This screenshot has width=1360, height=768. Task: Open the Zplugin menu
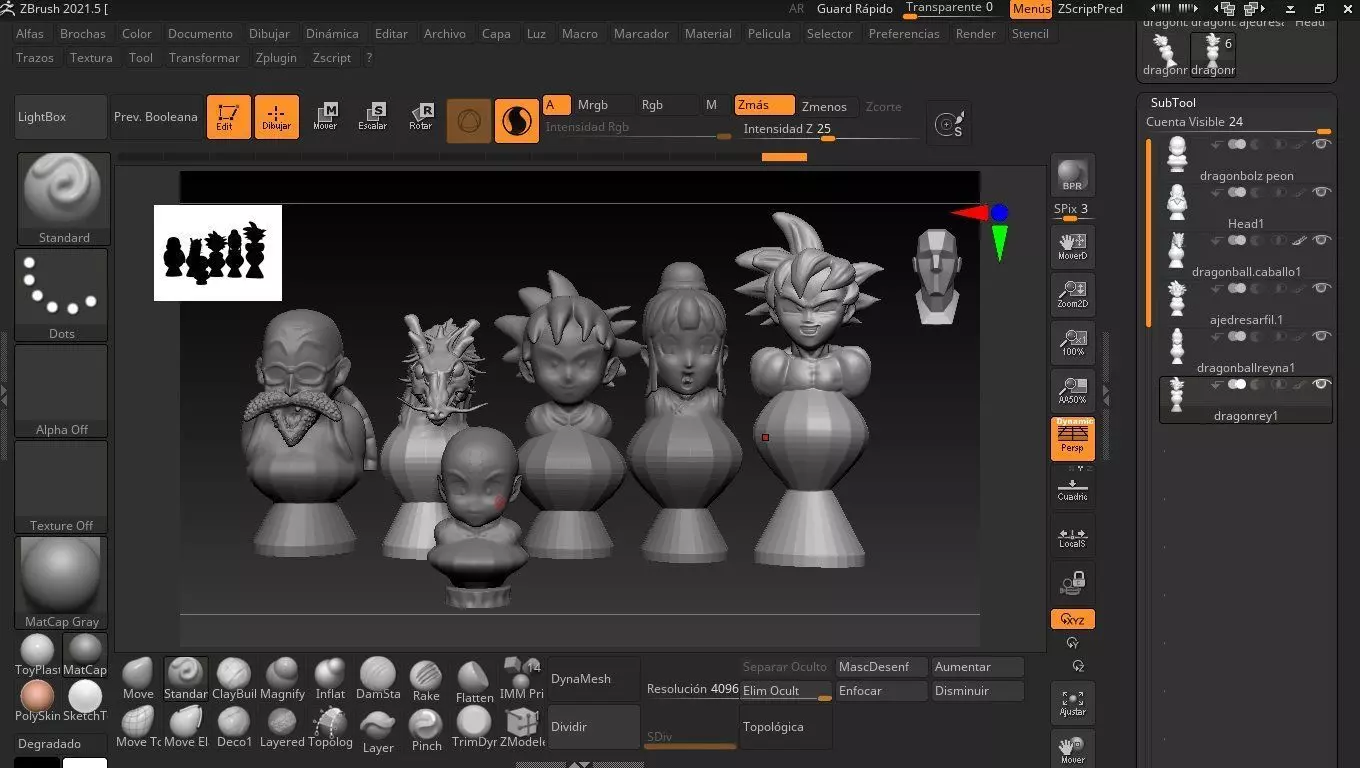pos(276,57)
